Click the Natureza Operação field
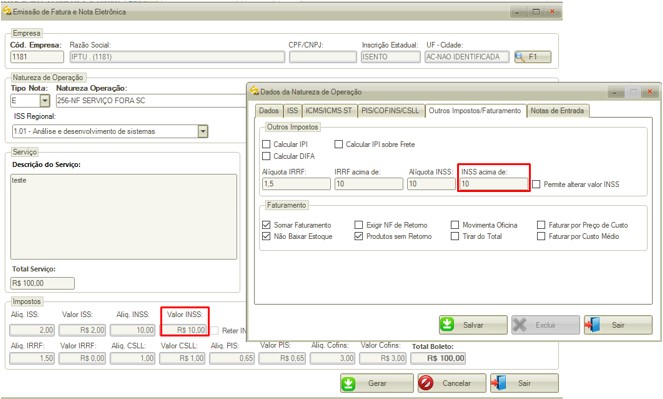 pos(151,101)
